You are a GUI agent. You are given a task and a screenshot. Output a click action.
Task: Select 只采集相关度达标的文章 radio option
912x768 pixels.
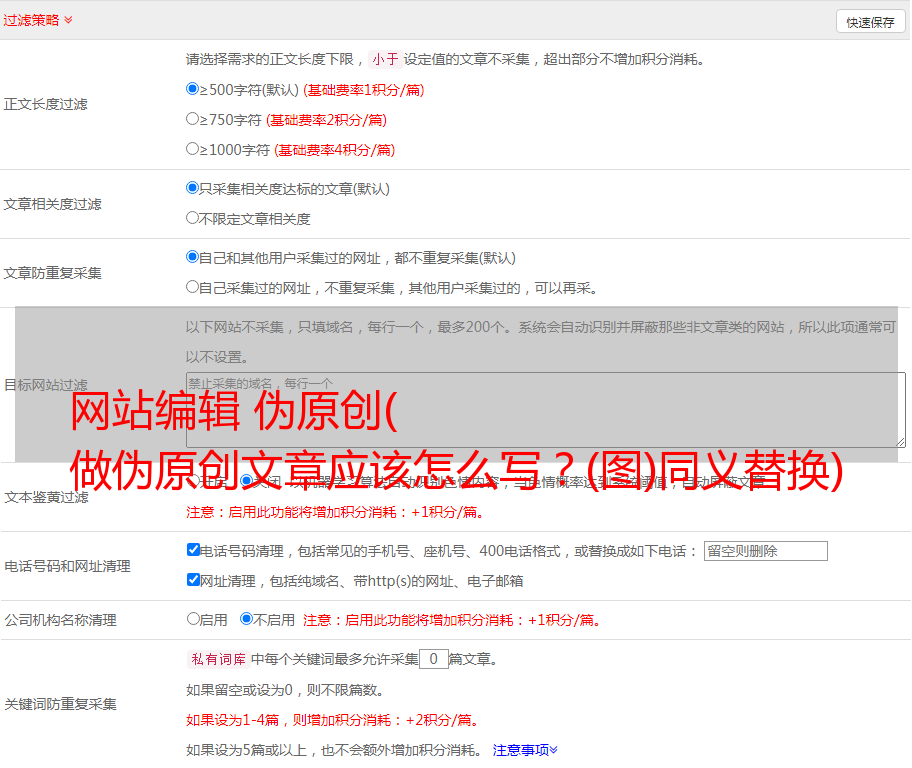point(193,188)
